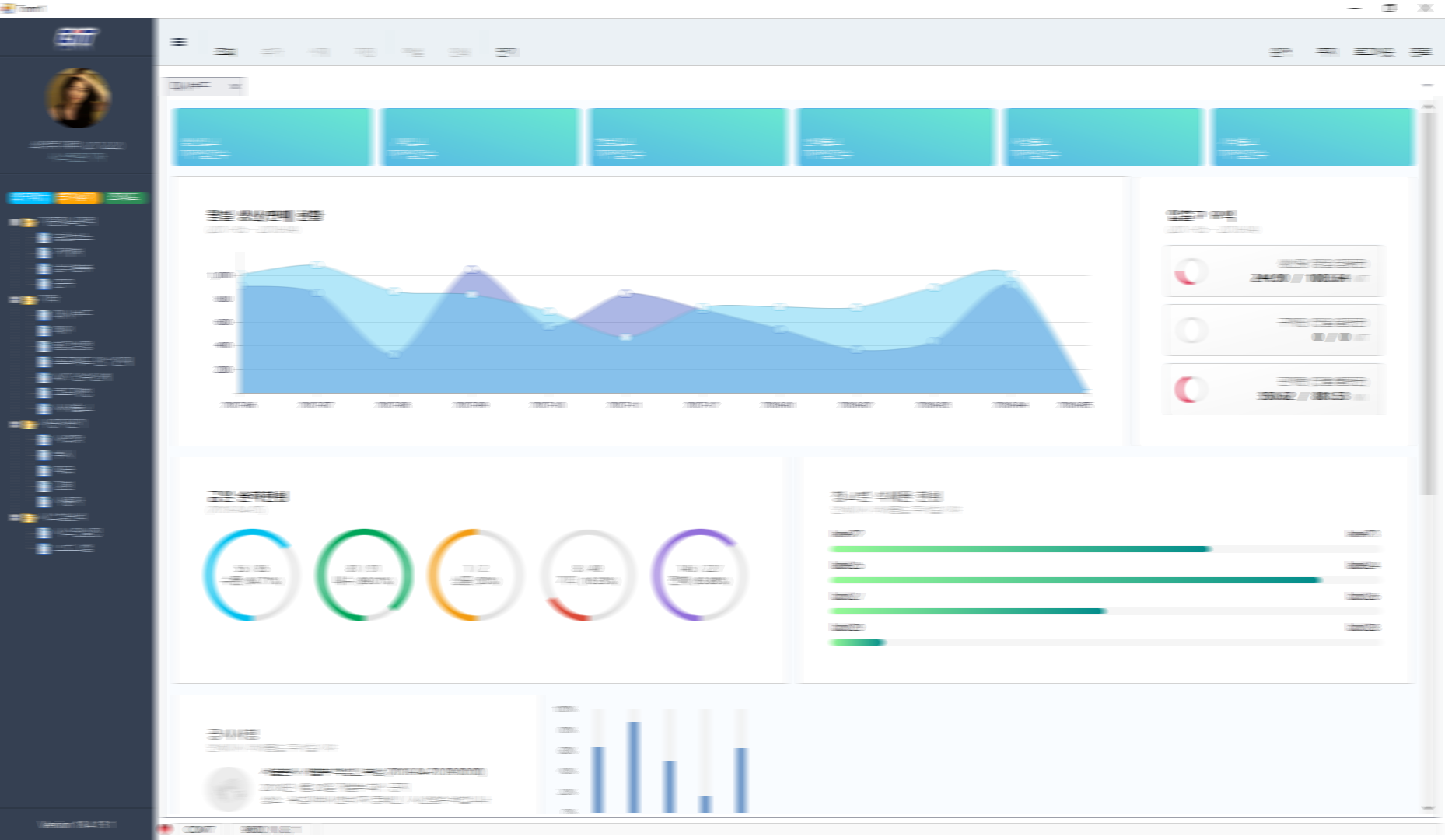Image resolution: width=1445 pixels, height=840 pixels.
Task: Click the green donut gauge
Action: pos(363,575)
